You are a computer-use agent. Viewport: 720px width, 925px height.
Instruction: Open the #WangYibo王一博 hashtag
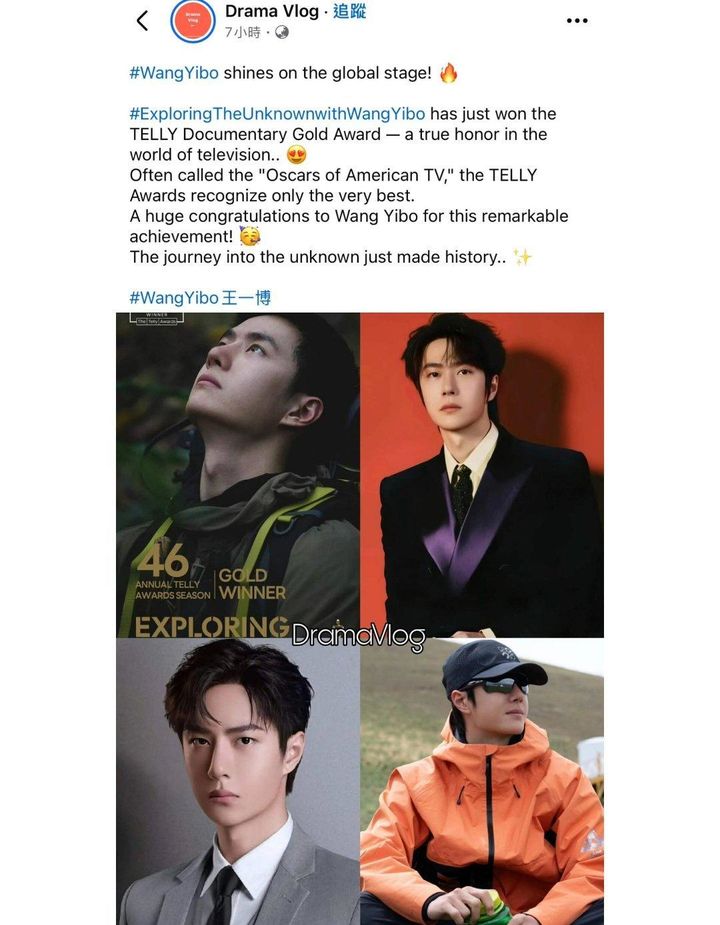tap(200, 298)
